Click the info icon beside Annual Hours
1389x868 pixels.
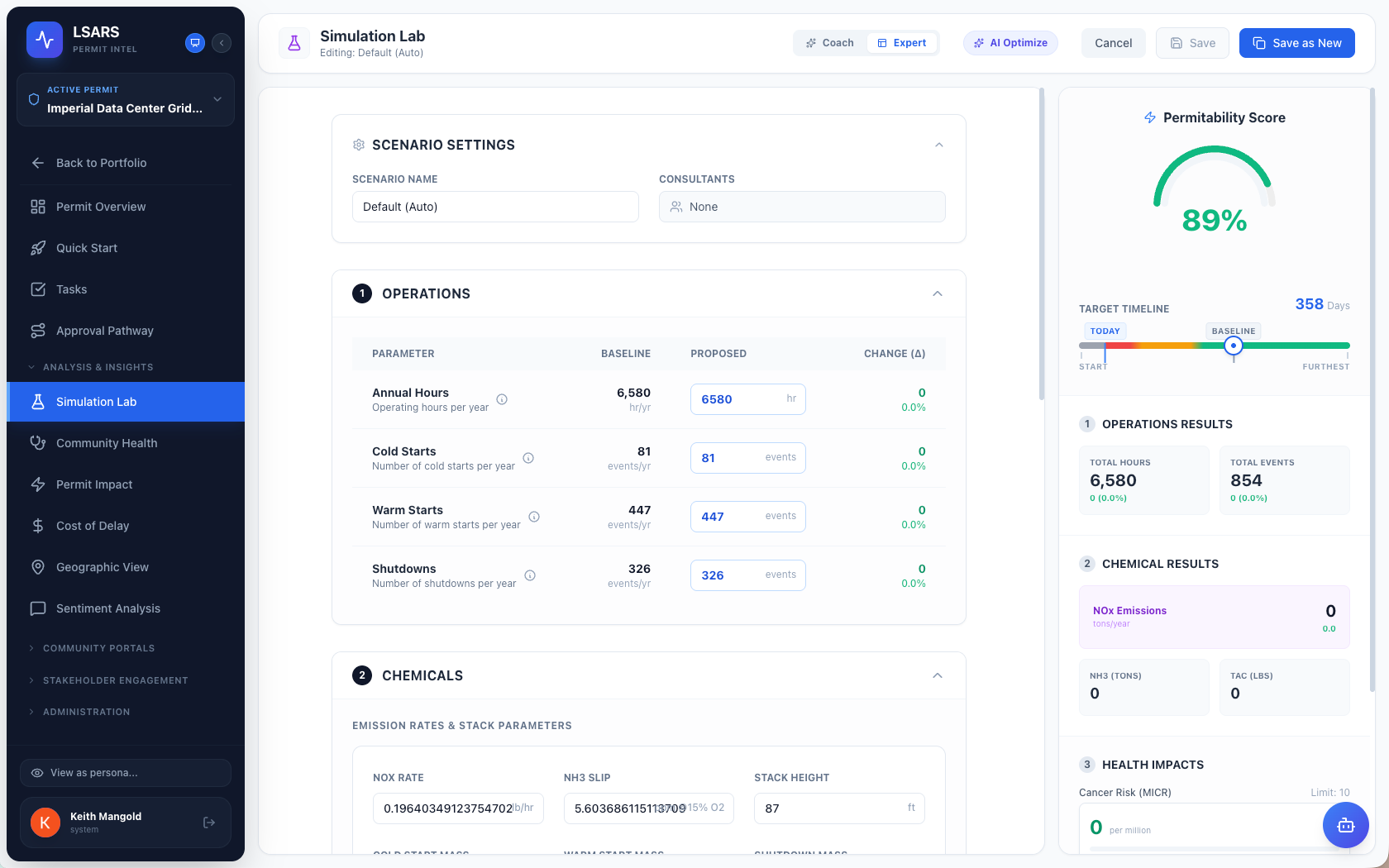(x=502, y=399)
